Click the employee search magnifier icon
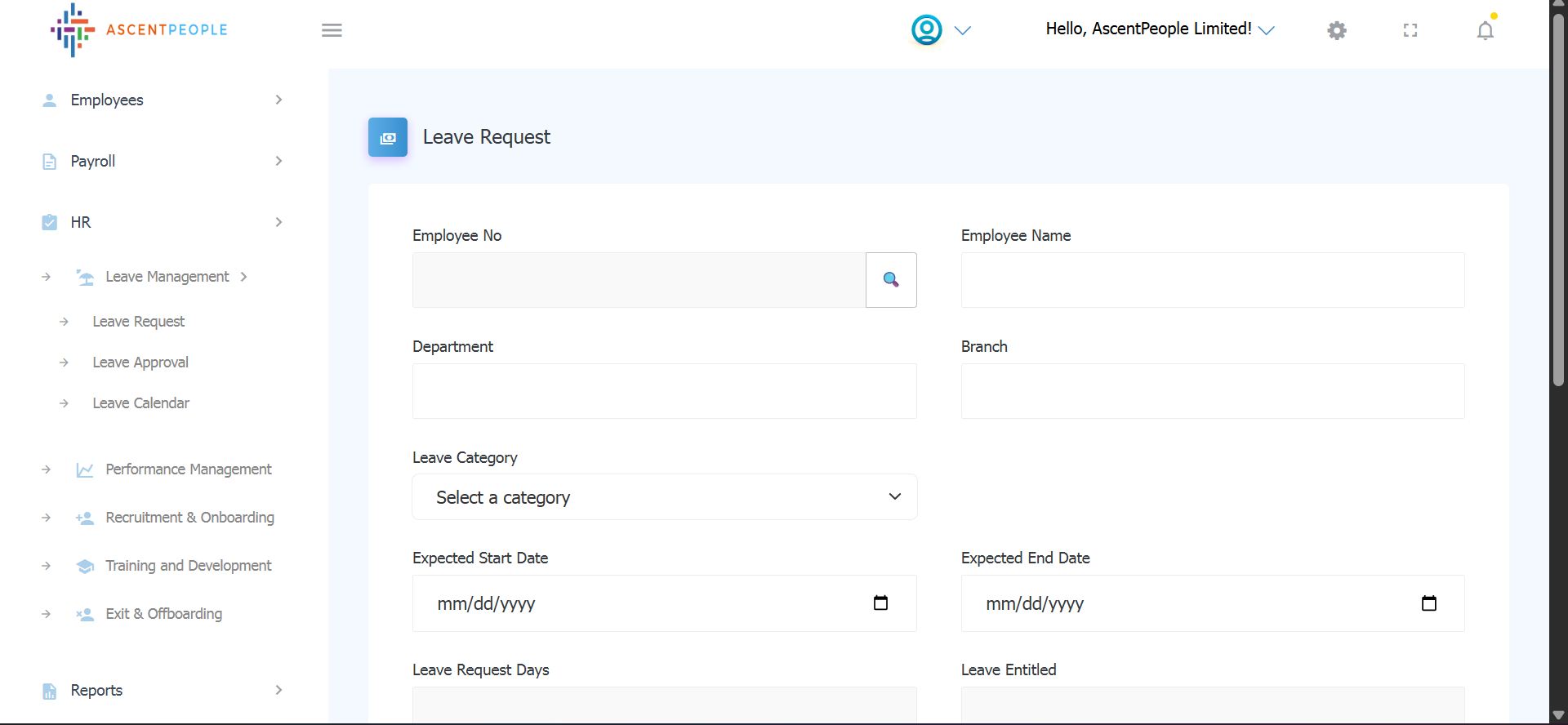 click(x=891, y=280)
